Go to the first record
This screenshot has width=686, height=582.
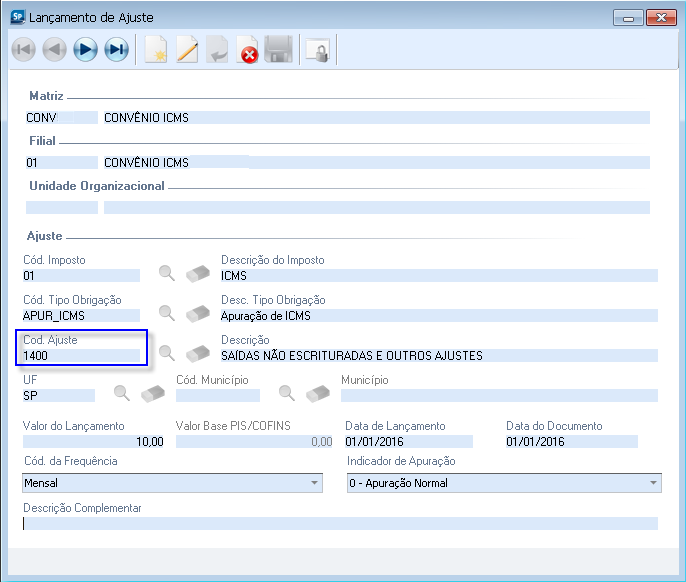point(23,50)
